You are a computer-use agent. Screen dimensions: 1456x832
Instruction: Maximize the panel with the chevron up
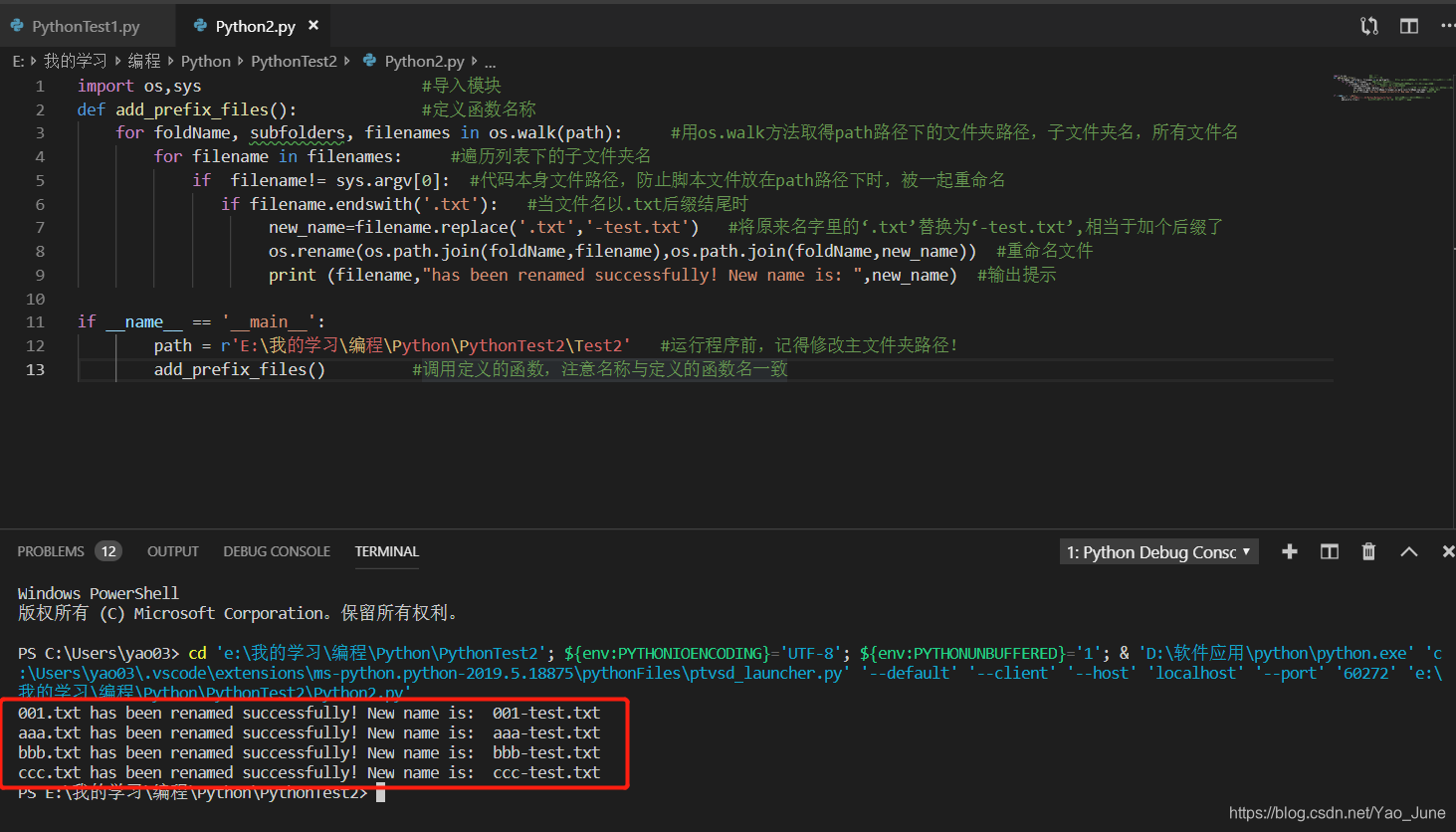(1409, 551)
